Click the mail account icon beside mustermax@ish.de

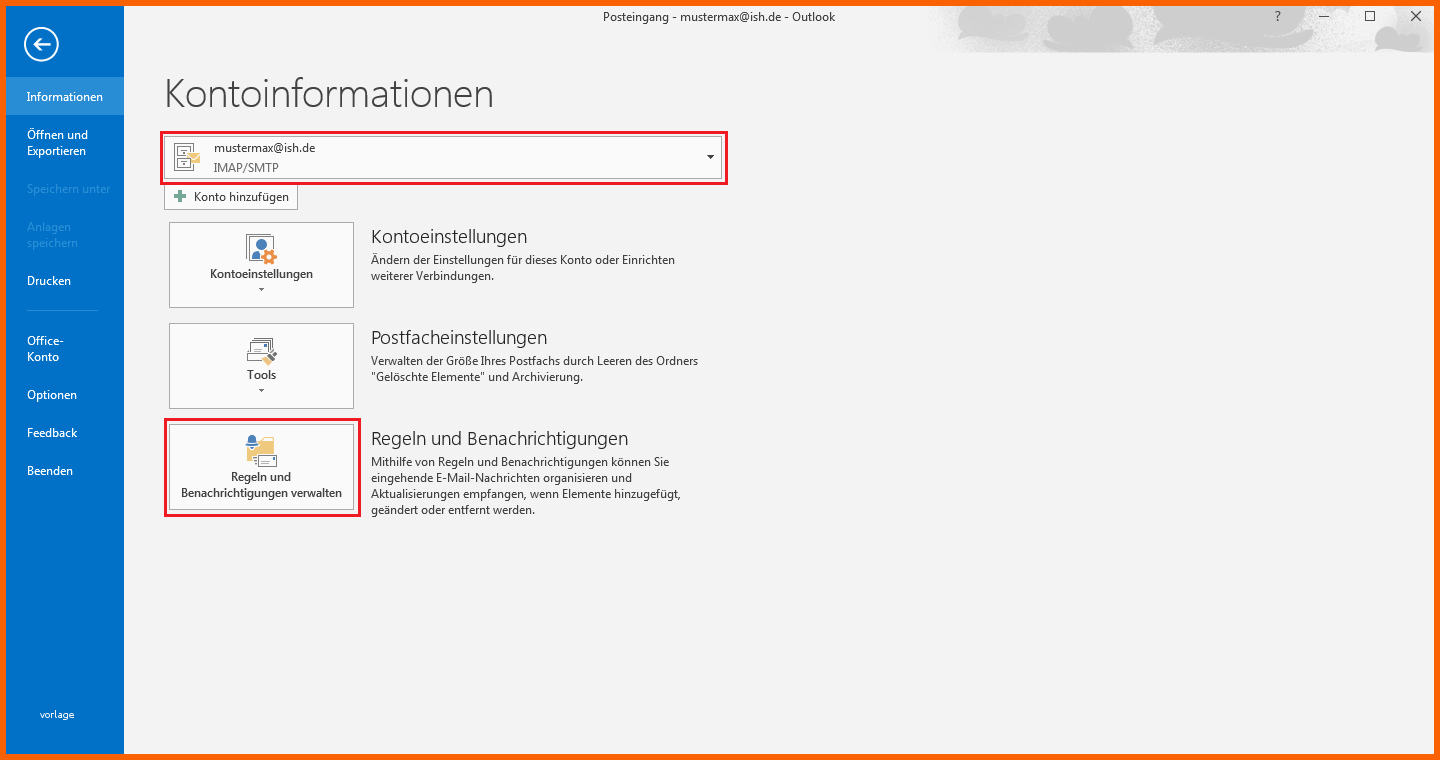coord(187,157)
